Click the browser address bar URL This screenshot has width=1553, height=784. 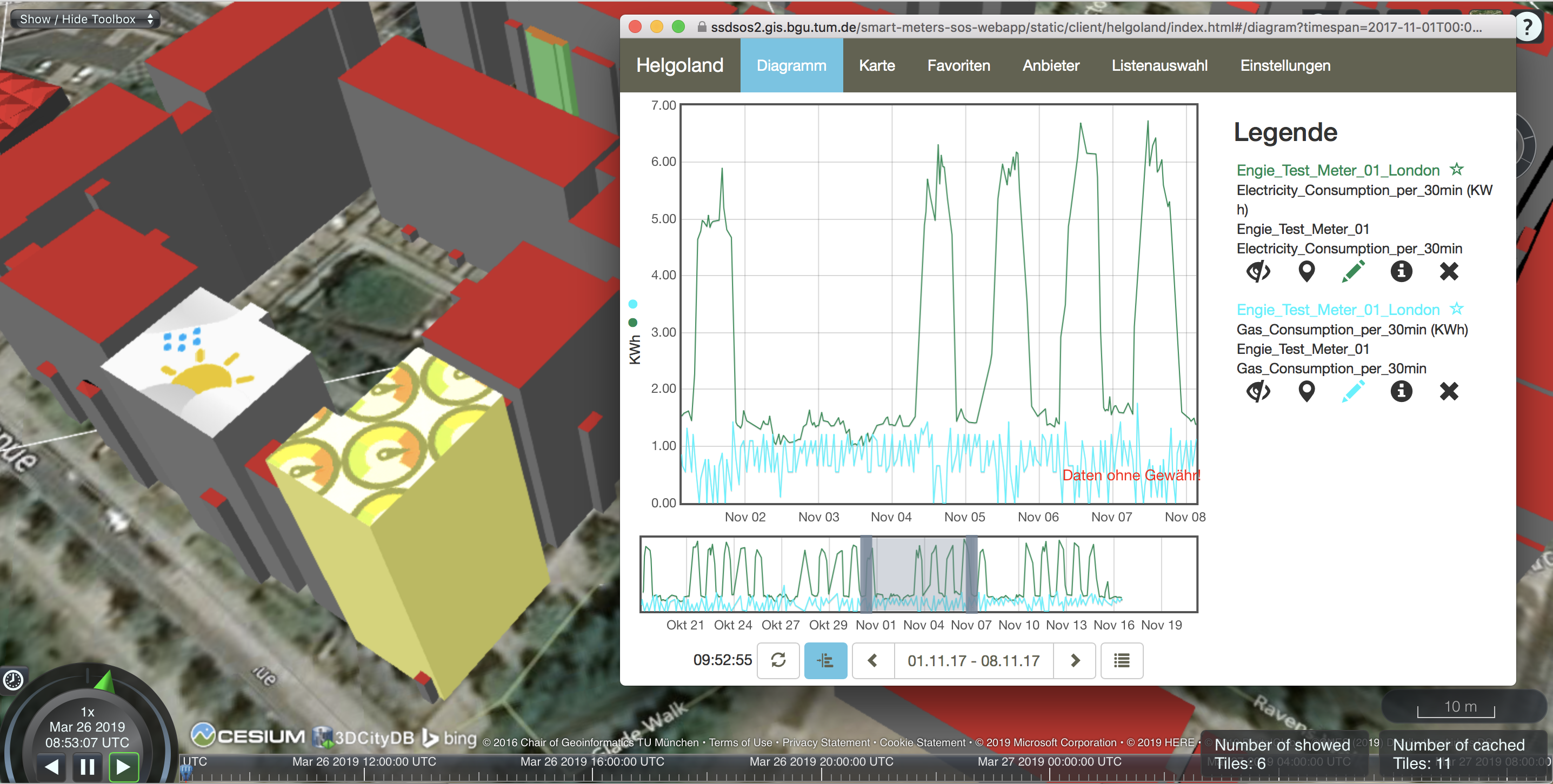[x=1096, y=27]
